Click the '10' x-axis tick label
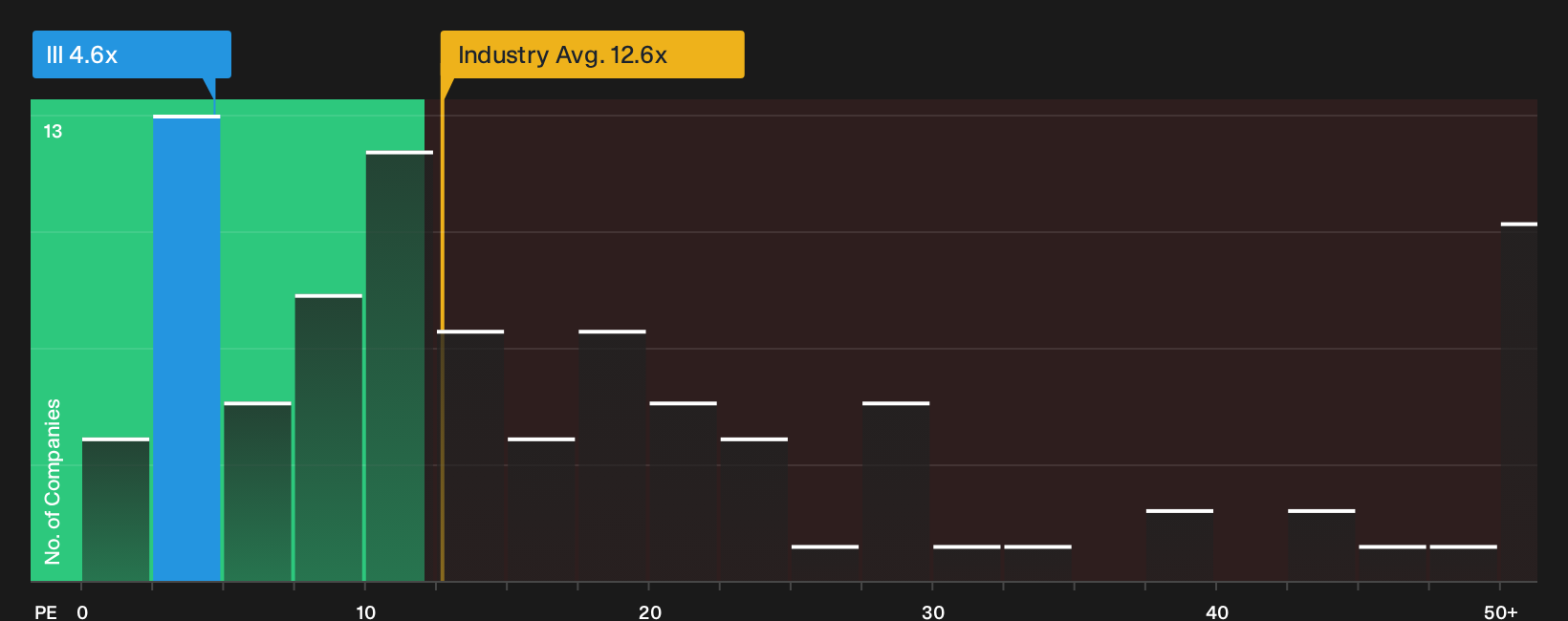The height and width of the screenshot is (621, 1568). (x=366, y=612)
